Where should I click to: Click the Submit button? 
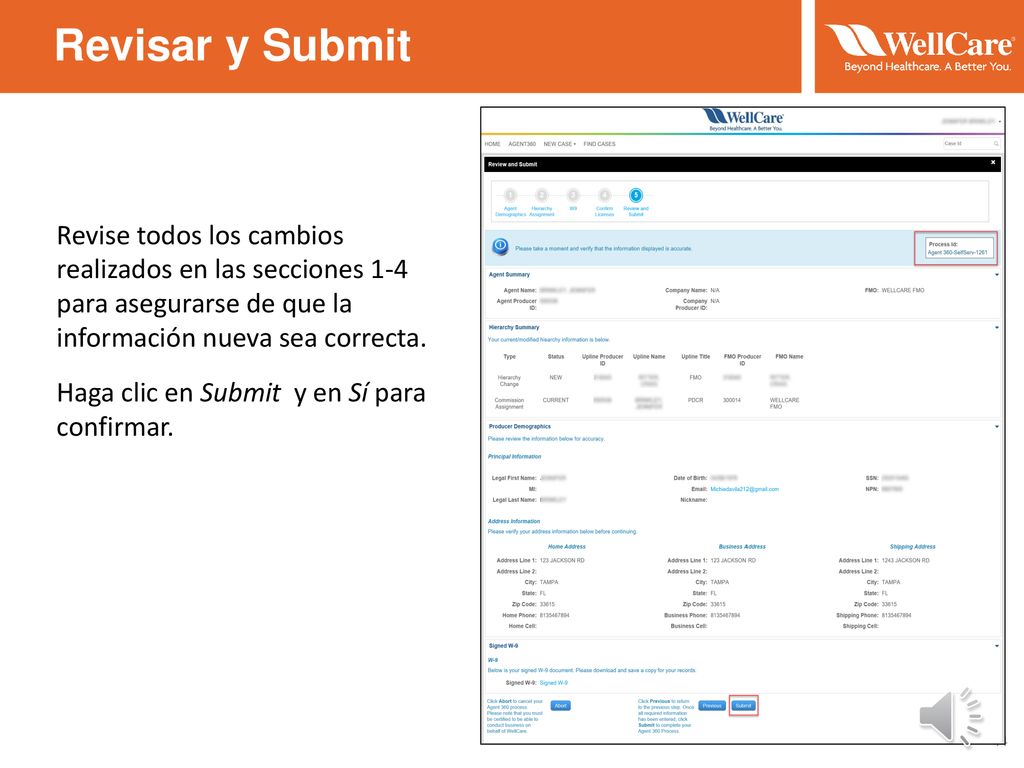(743, 705)
